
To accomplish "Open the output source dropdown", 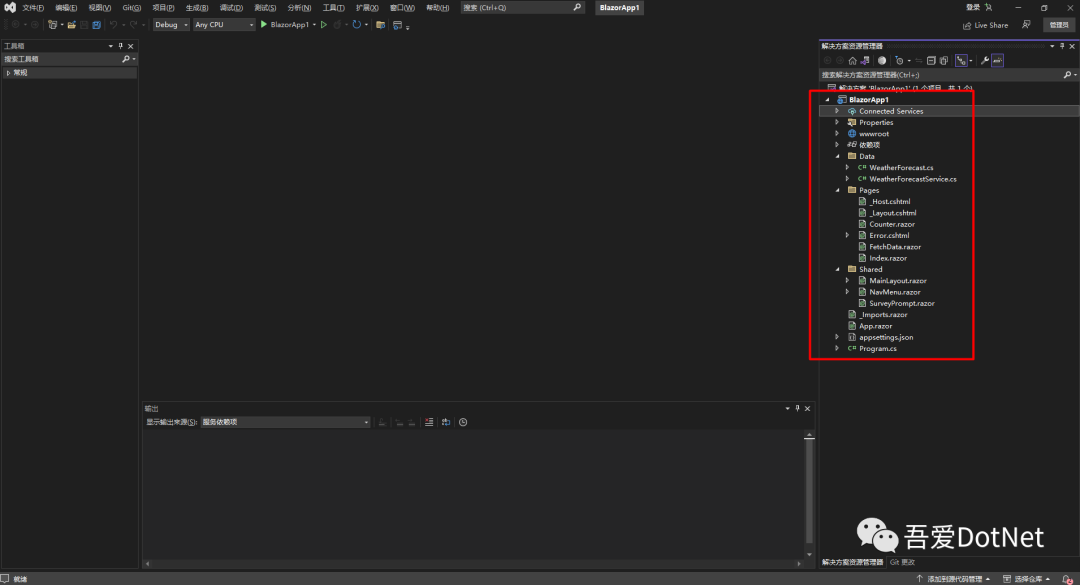I will pos(285,422).
